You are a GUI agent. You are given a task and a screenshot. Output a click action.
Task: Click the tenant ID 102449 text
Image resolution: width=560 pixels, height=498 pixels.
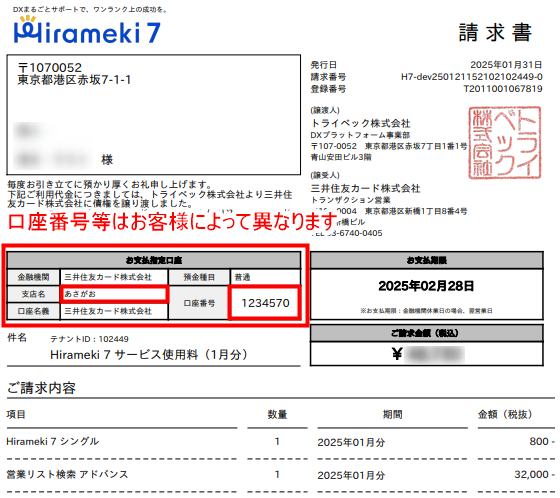tap(89, 339)
